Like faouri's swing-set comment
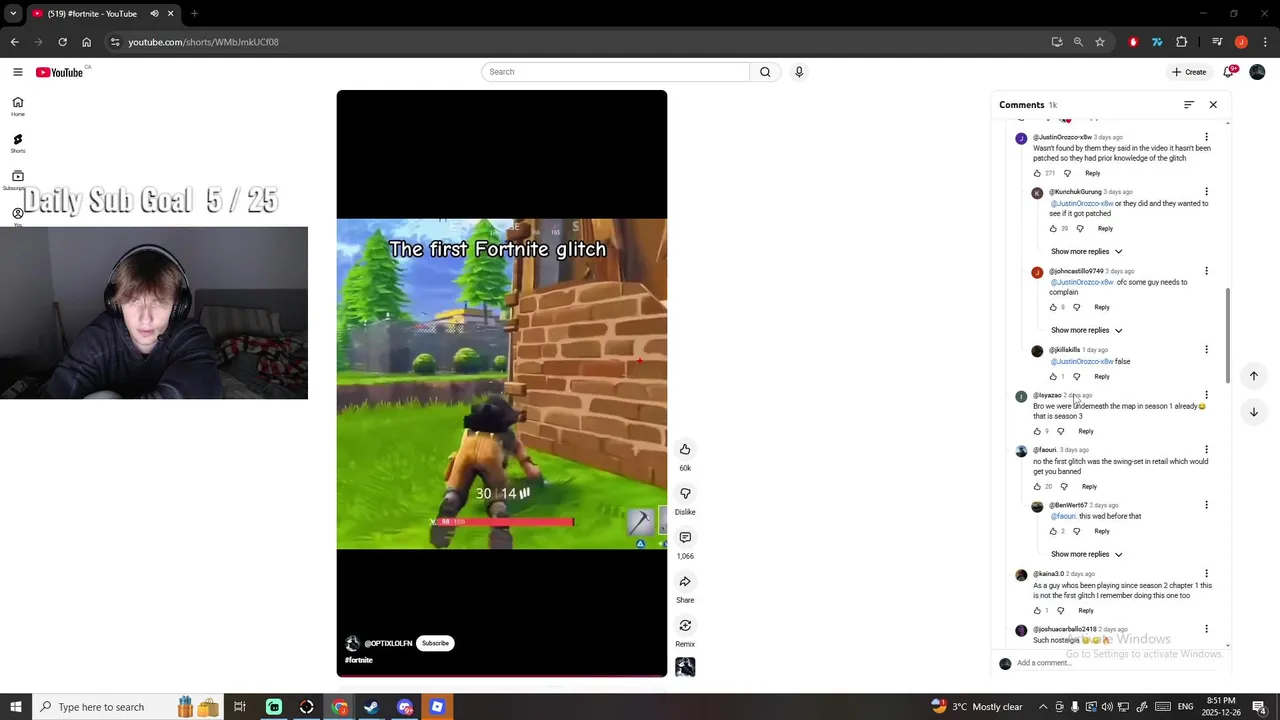This screenshot has height=720, width=1280. (x=1037, y=487)
